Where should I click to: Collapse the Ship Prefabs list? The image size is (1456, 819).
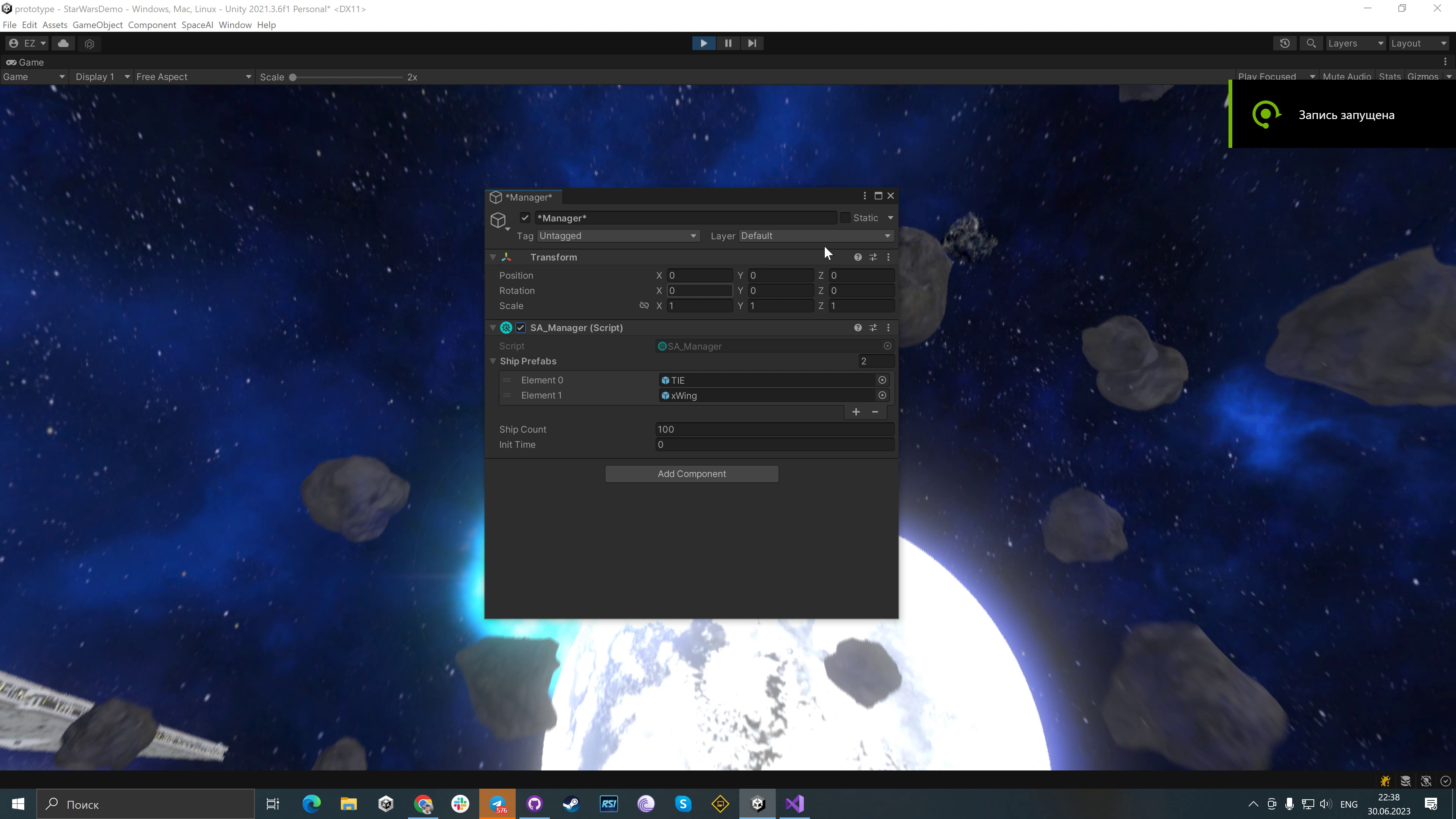pos(493,361)
